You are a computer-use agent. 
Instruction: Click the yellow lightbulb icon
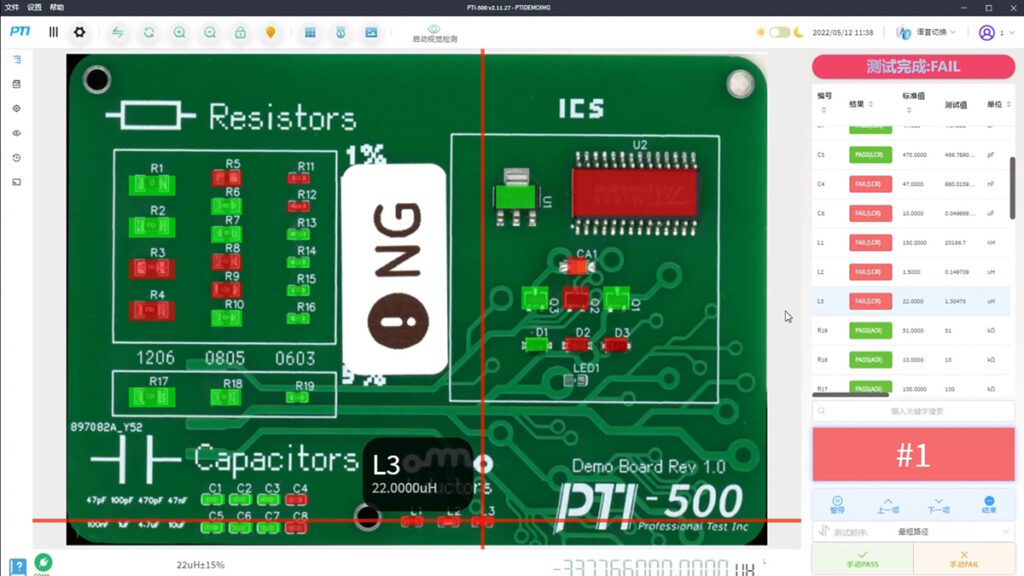[x=270, y=32]
